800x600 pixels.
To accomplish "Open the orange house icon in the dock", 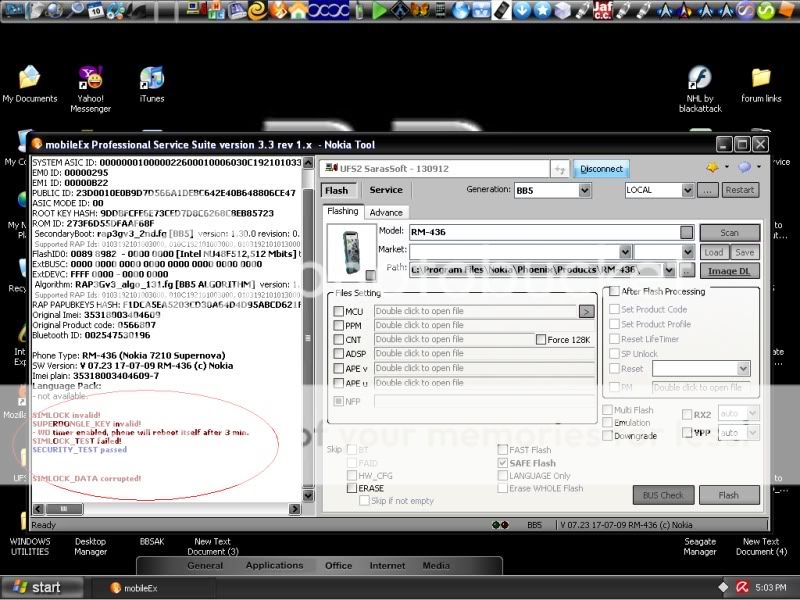I will click(x=298, y=10).
